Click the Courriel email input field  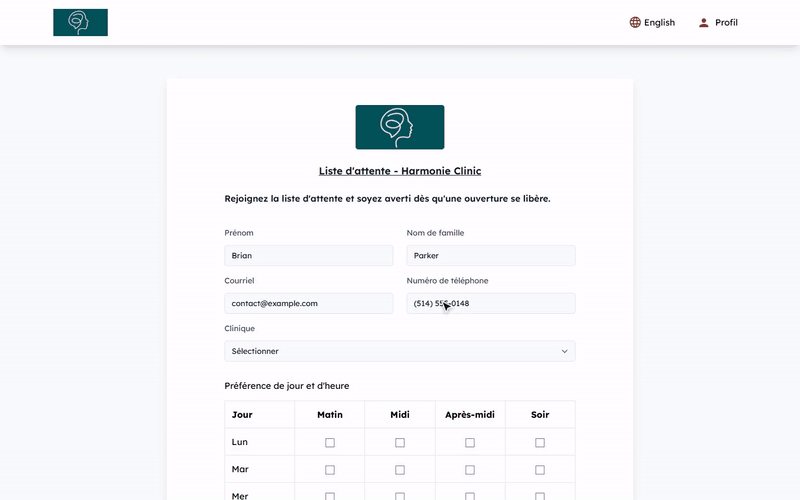[309, 304]
